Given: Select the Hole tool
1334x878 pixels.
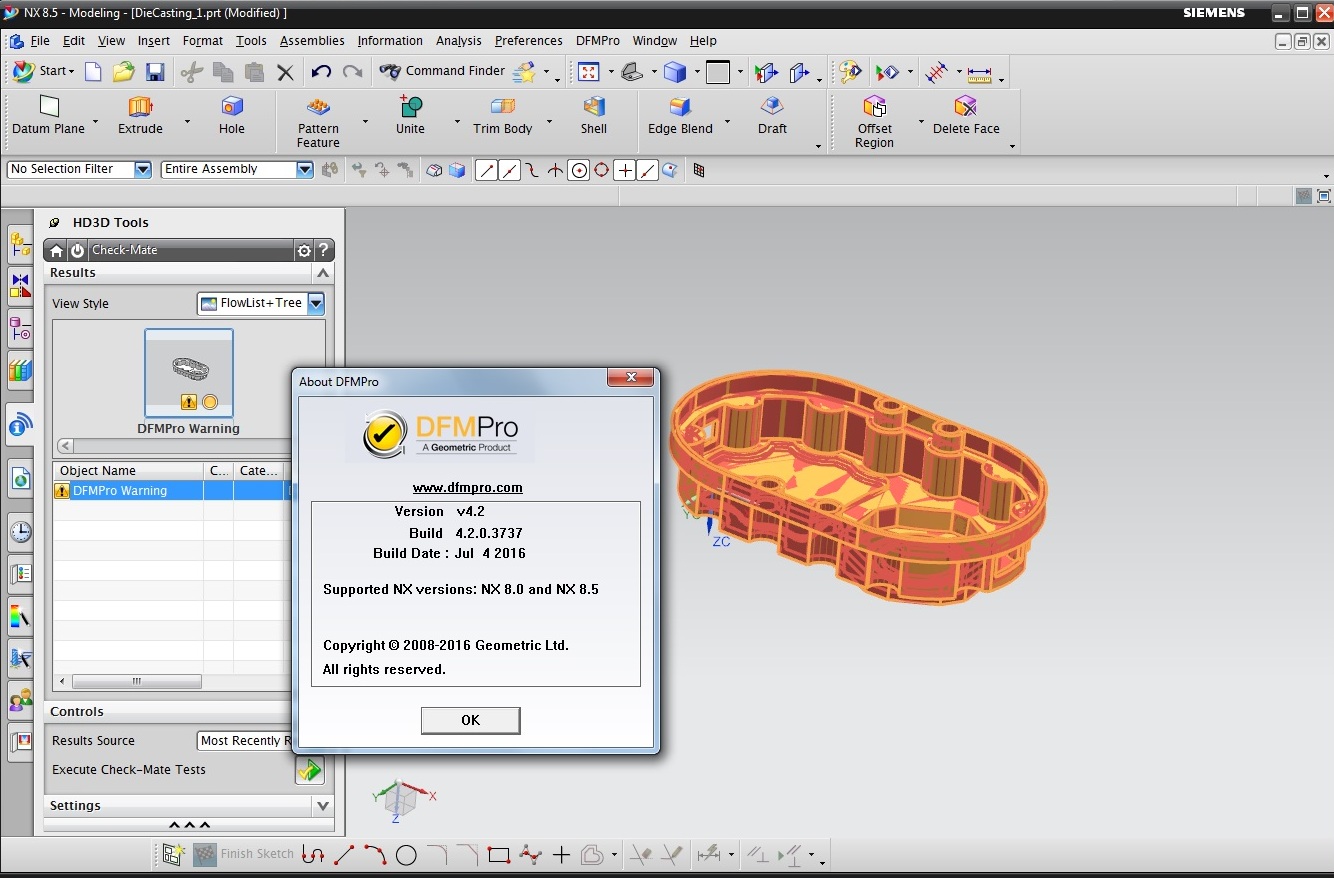Looking at the screenshot, I should pyautogui.click(x=232, y=116).
